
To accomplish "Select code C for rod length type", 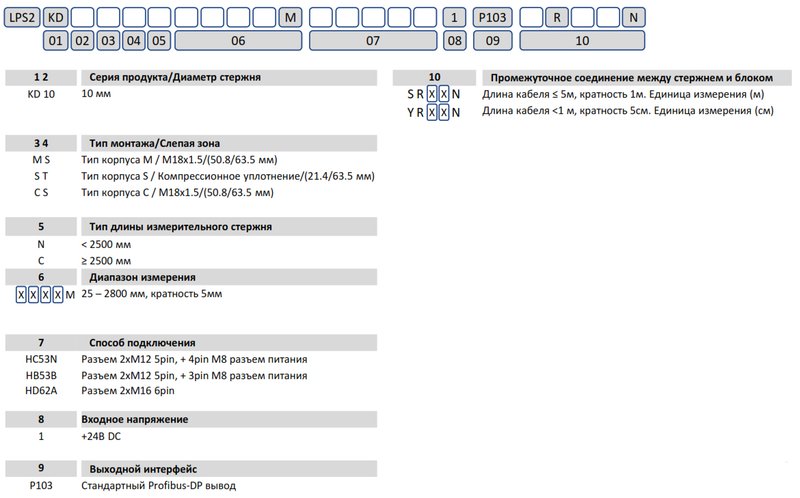I will click(41, 261).
